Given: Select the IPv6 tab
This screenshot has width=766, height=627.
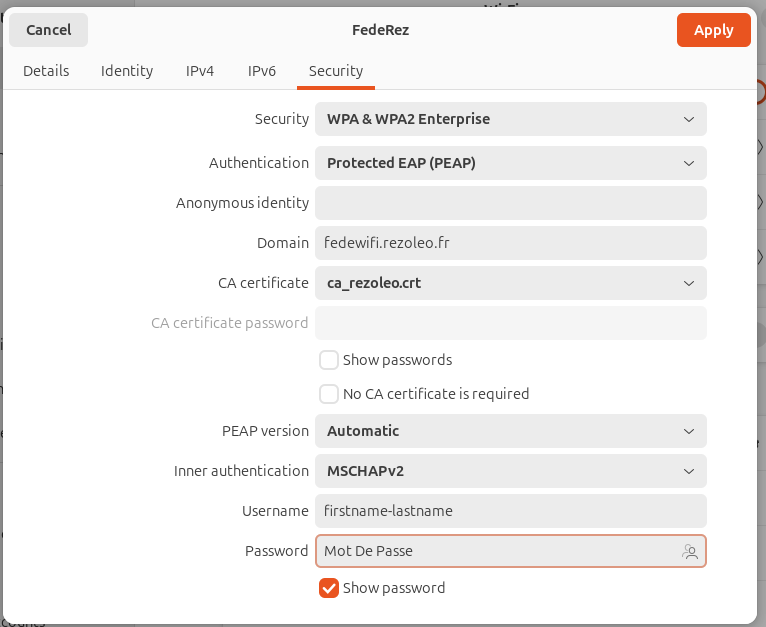Looking at the screenshot, I should click(262, 71).
